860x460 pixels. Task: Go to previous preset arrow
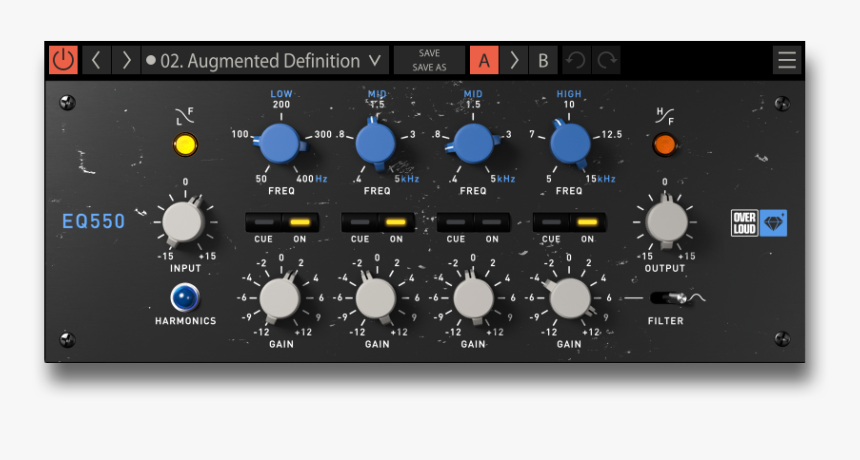pos(97,60)
